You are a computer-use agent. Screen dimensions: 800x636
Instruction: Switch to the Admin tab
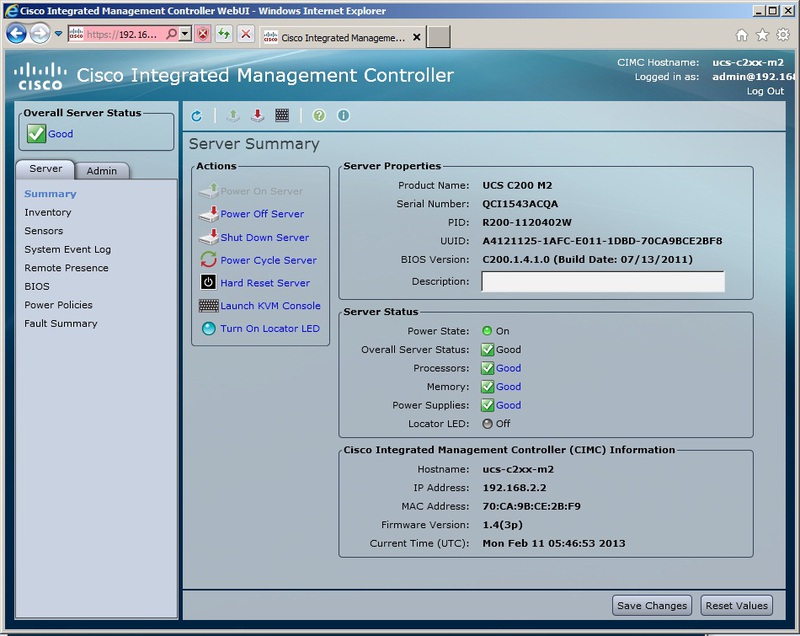pos(101,171)
